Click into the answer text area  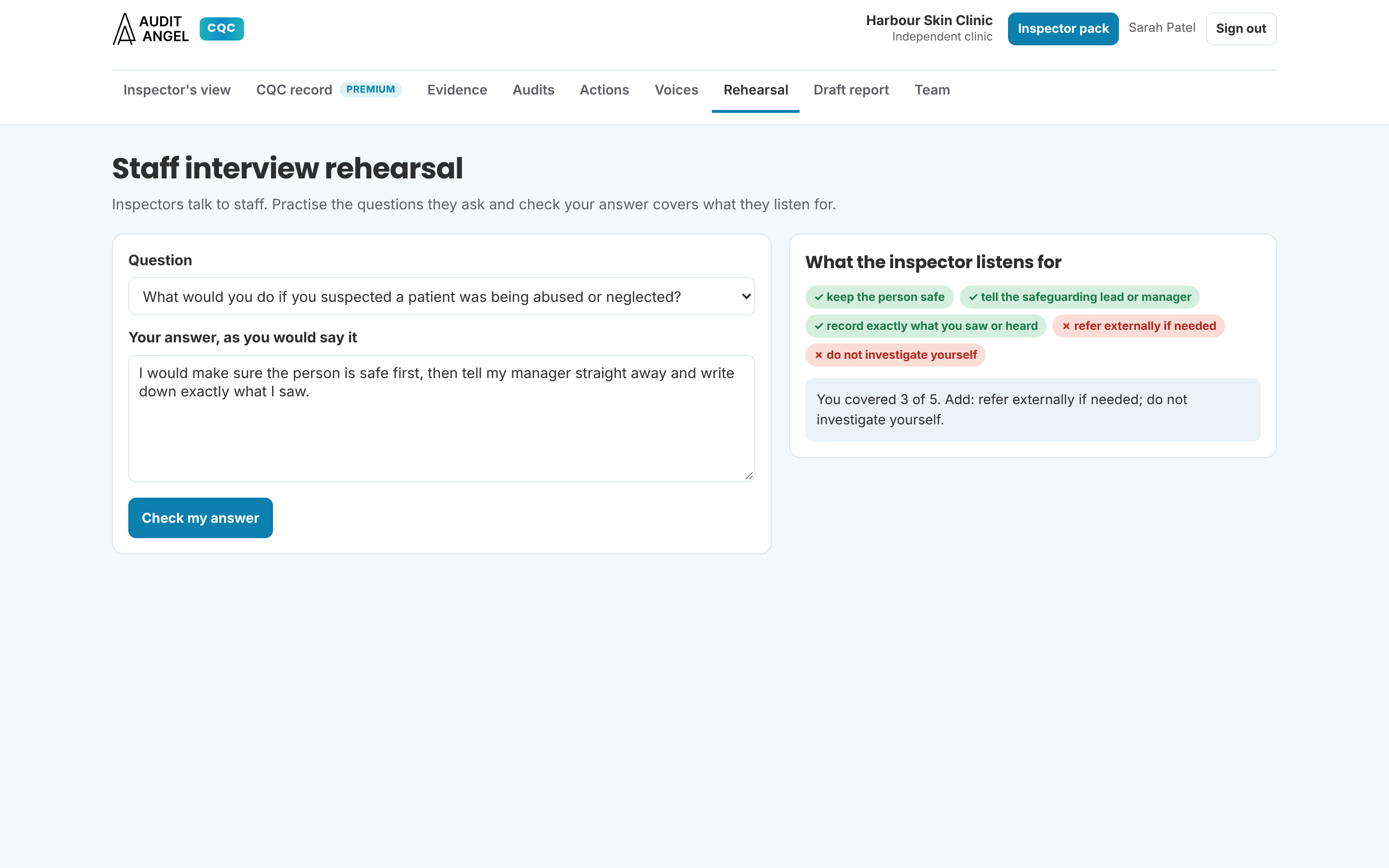(441, 419)
